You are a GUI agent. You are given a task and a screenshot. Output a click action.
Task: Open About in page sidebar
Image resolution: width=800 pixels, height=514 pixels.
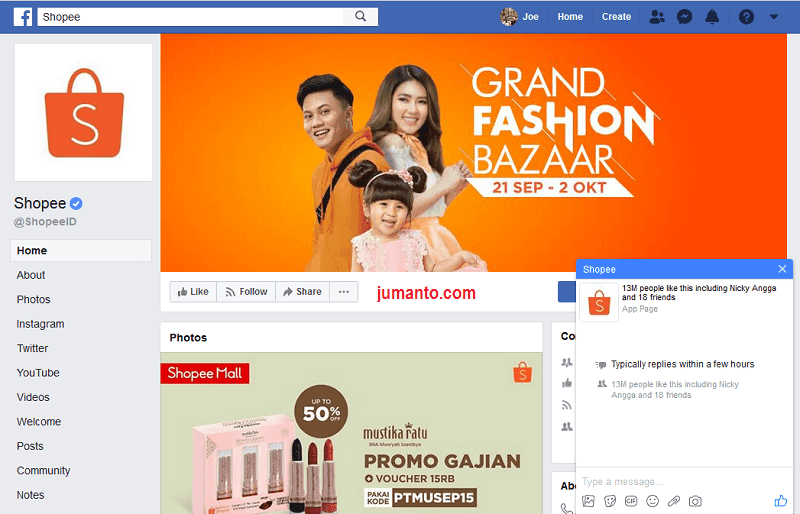tap(31, 275)
